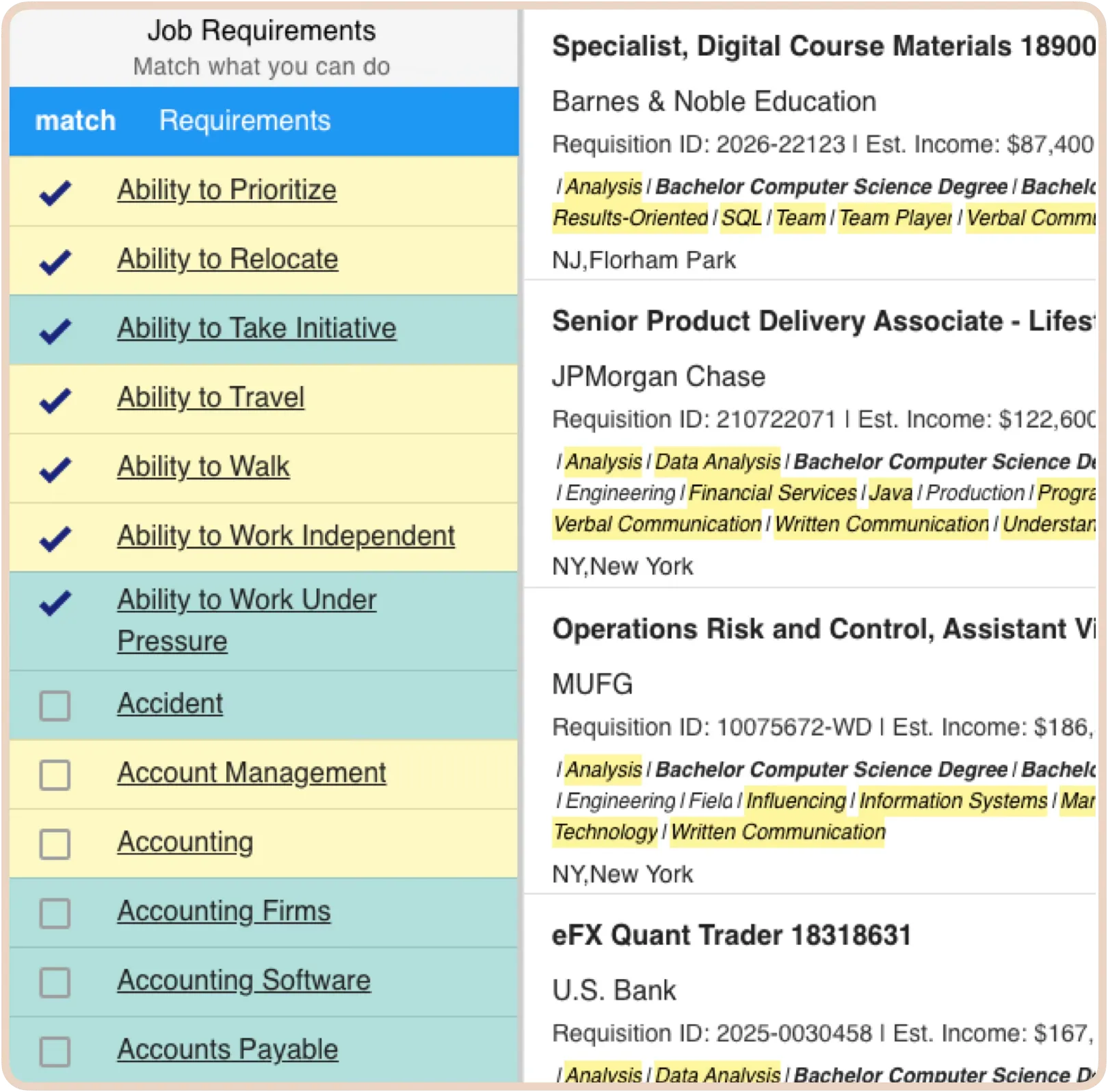The image size is (1108, 1092).
Task: Click the Accounting Software requirement link
Action: pos(243,980)
